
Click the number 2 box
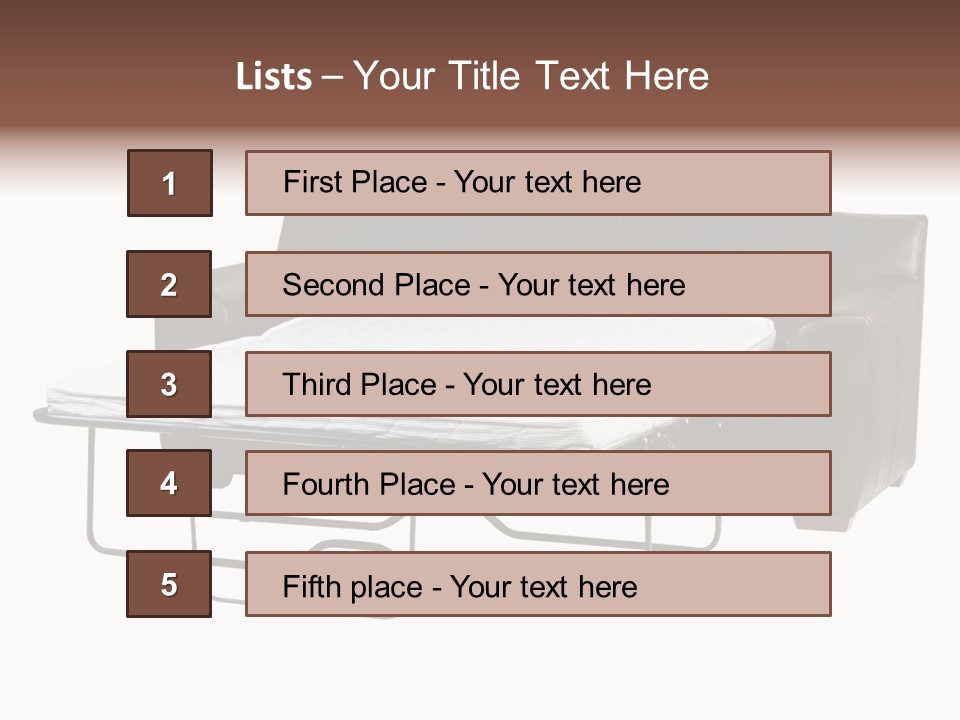(x=169, y=284)
